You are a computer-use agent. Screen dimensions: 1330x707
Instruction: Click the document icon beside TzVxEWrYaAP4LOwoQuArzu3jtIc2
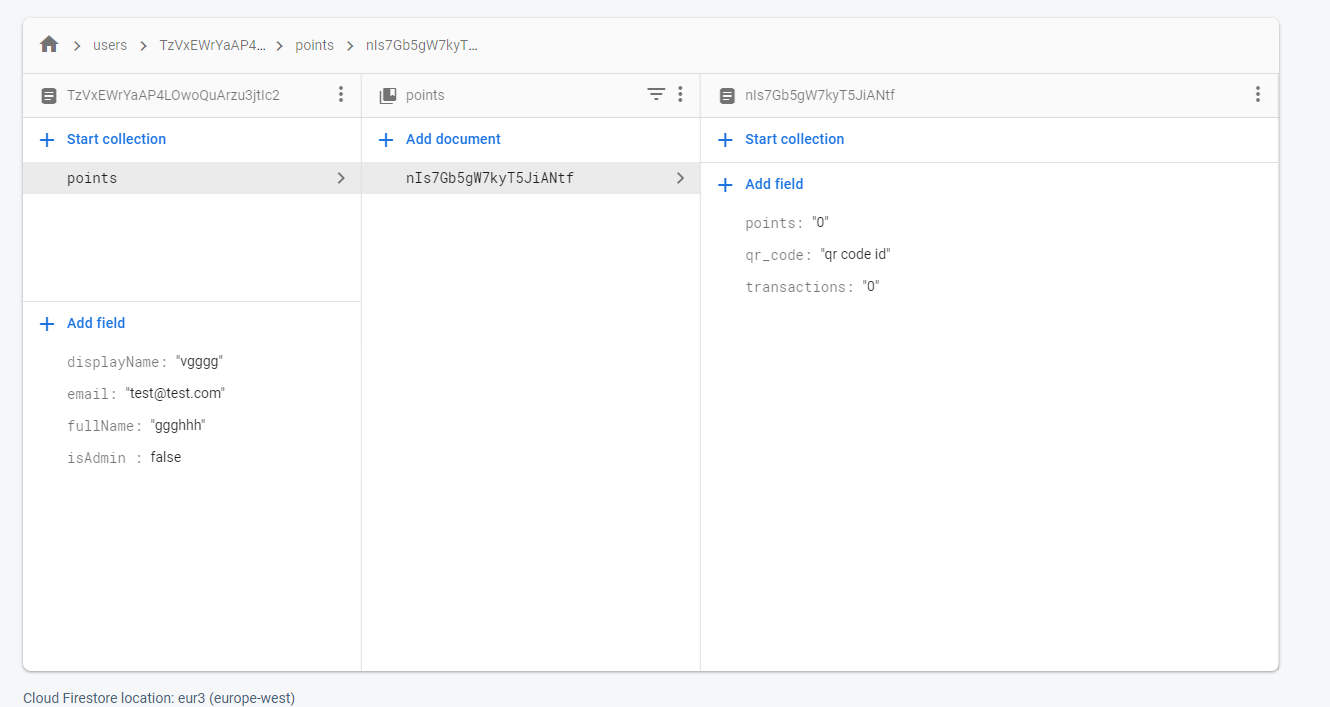(x=49, y=96)
